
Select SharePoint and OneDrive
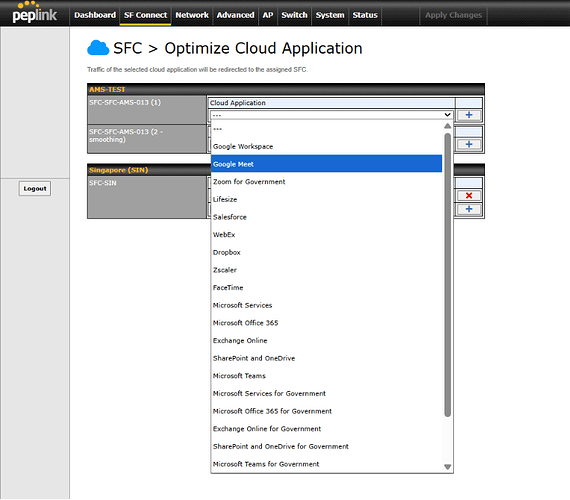[x=326, y=358]
